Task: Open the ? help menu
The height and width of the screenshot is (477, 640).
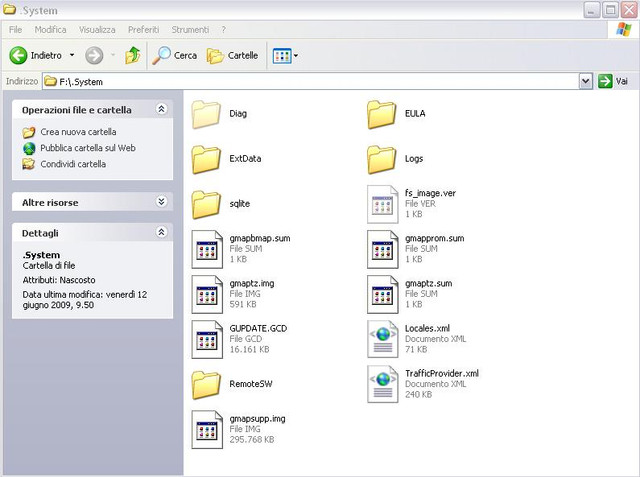Action: click(223, 29)
